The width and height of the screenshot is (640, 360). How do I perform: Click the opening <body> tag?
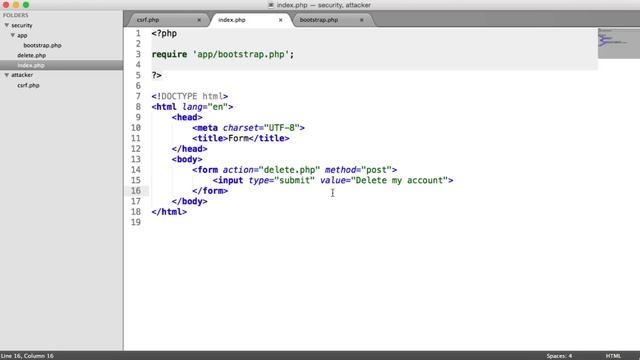[187, 160]
